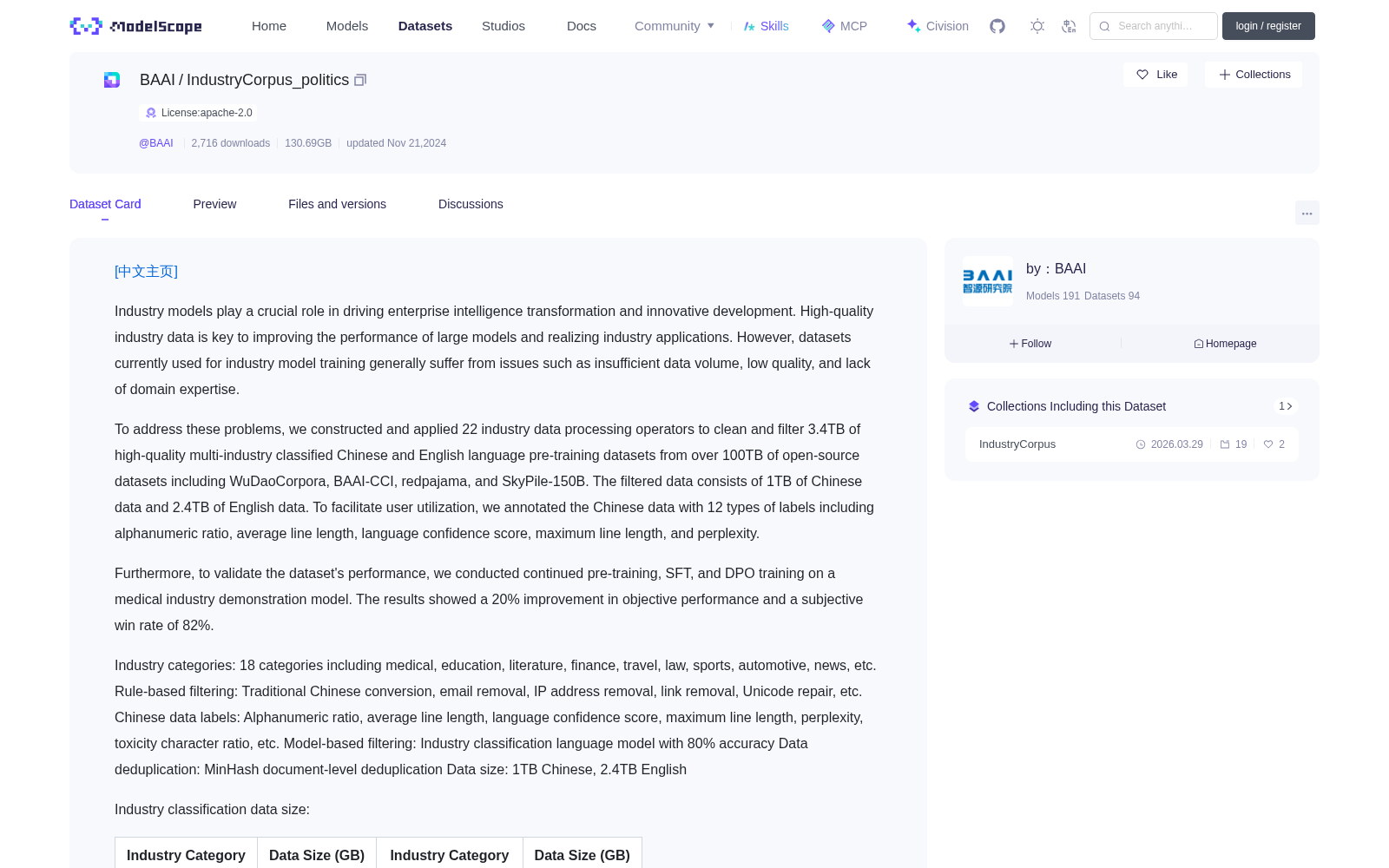Click 'Datasets 94' count

(x=1112, y=296)
